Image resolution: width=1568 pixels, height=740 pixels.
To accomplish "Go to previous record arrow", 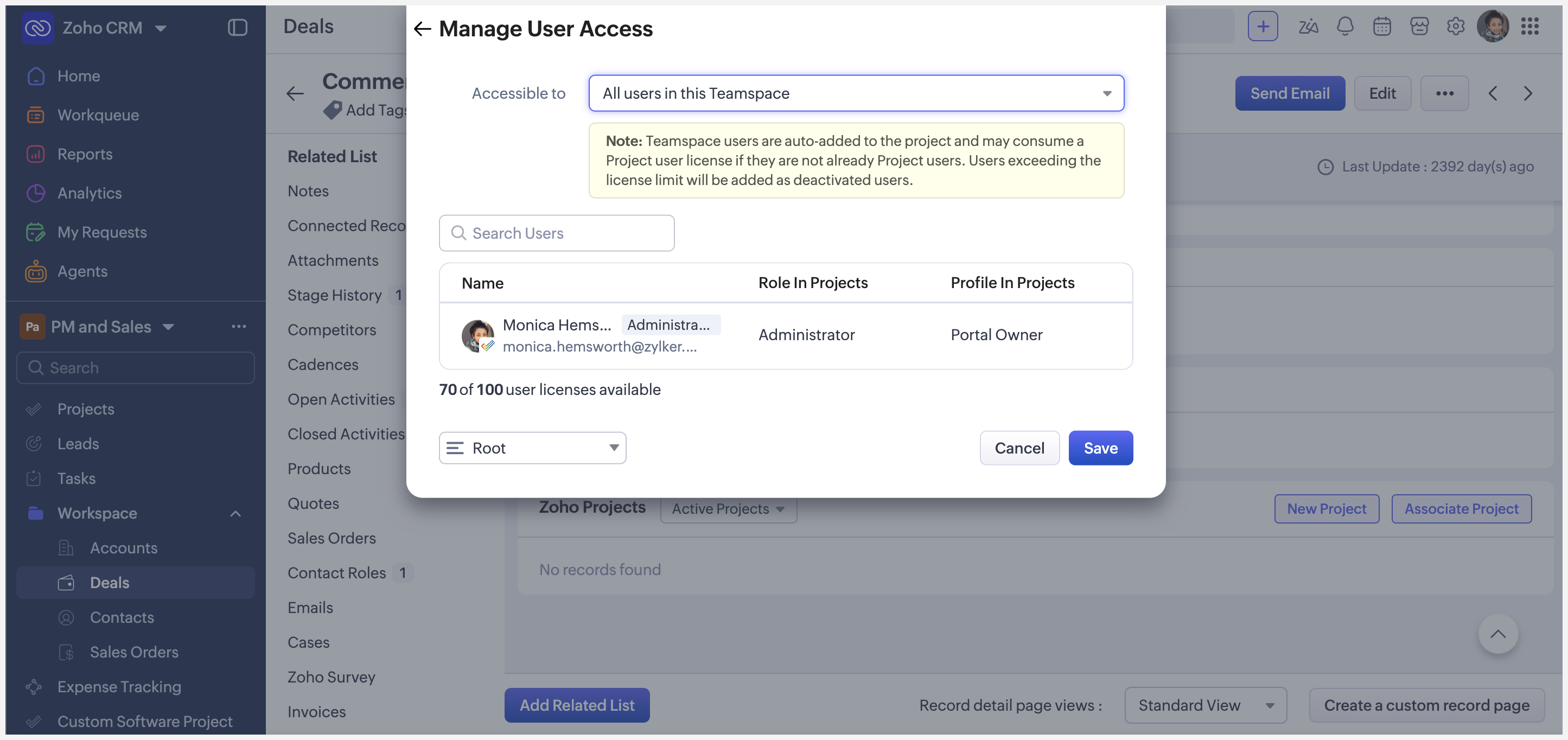I will tap(1493, 93).
